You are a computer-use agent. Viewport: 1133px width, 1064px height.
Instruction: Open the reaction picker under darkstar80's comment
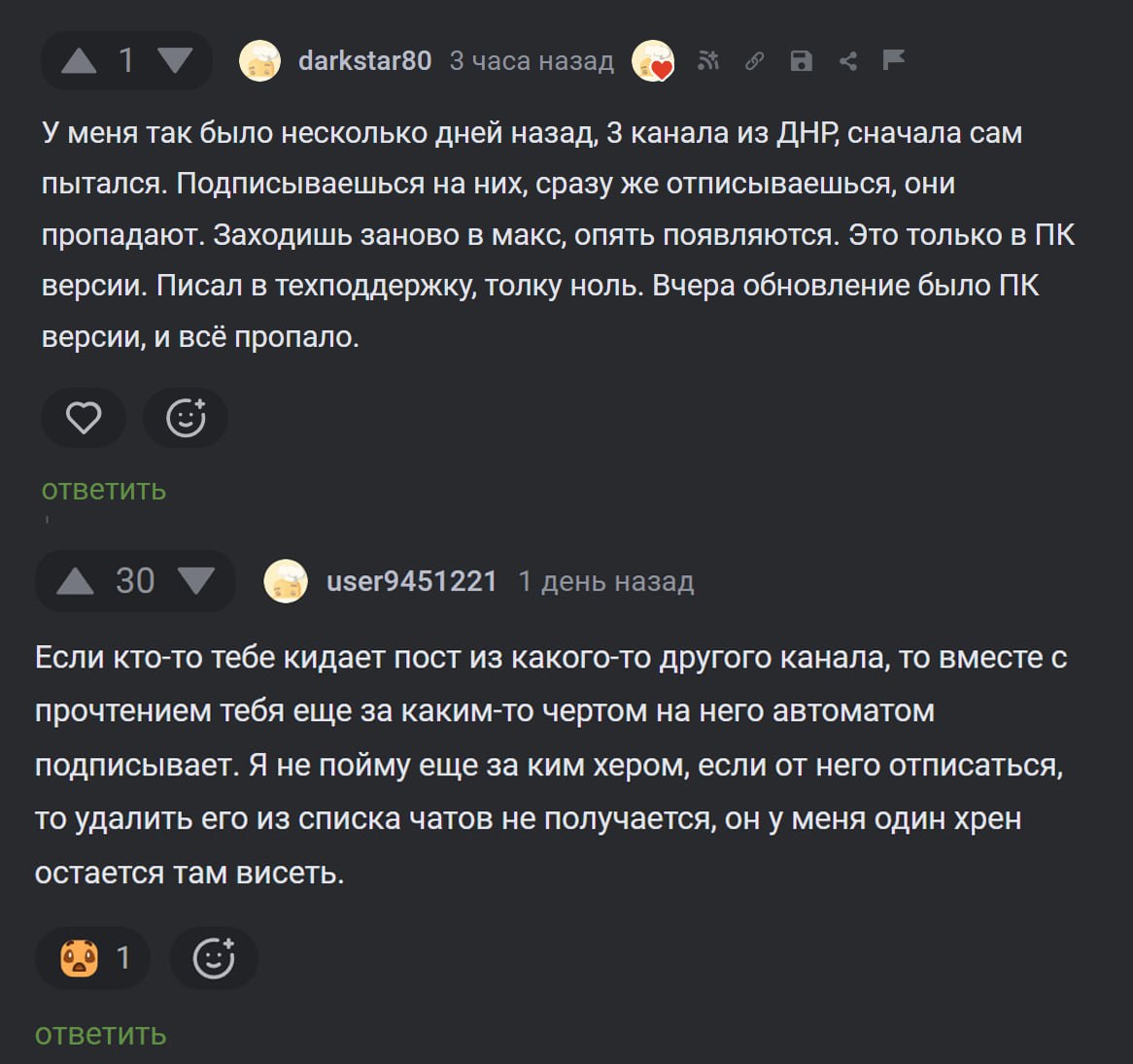pyautogui.click(x=186, y=418)
